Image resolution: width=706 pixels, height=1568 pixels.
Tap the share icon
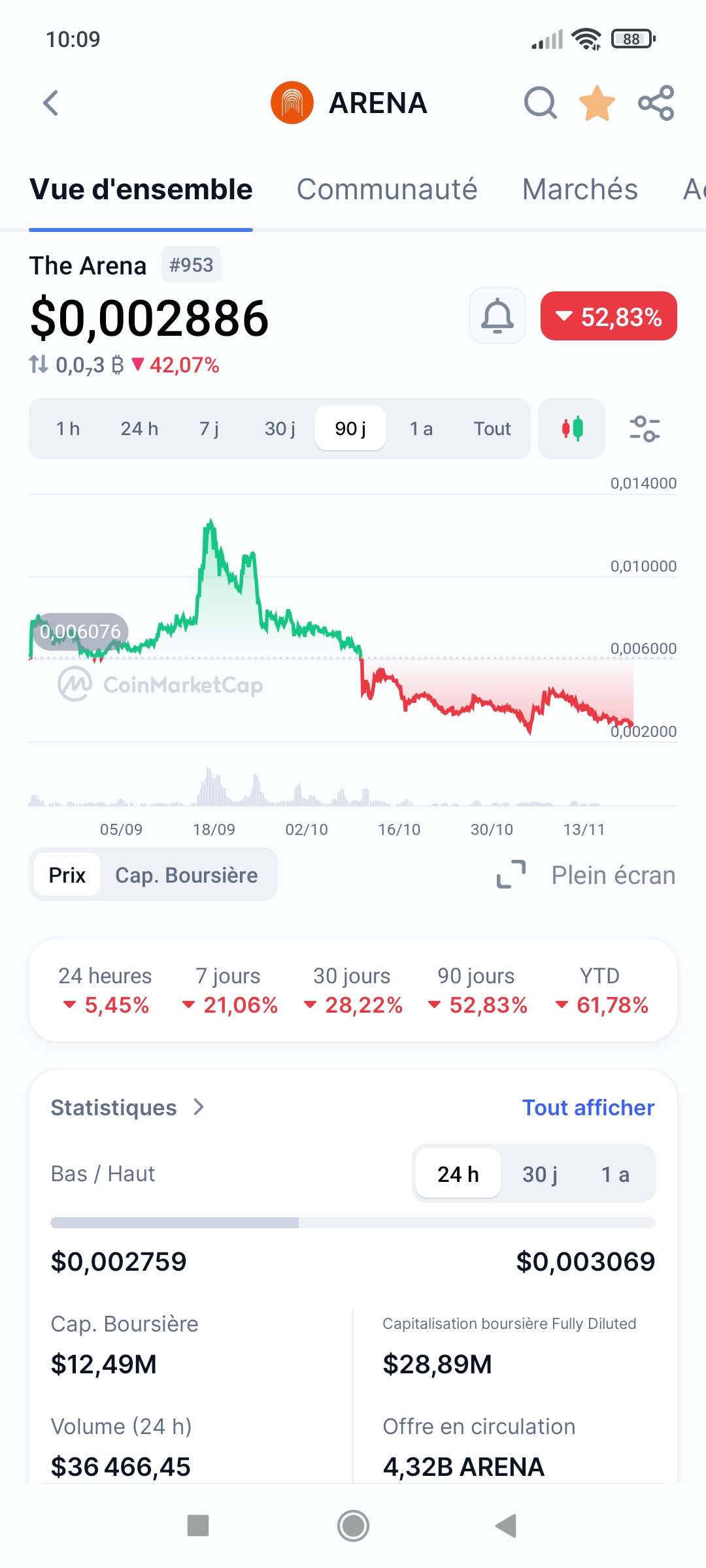tap(656, 103)
